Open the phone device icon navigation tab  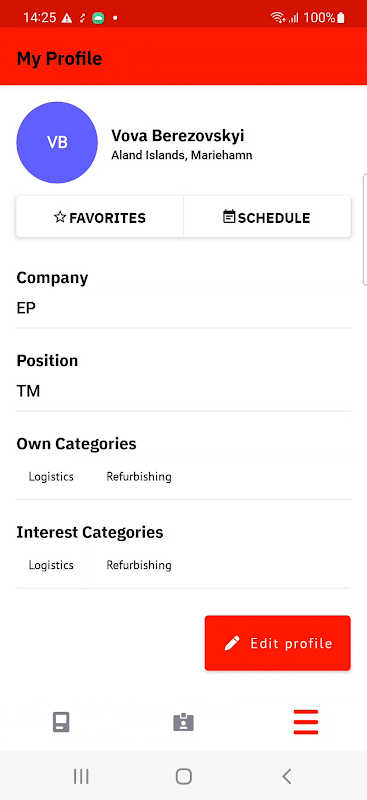61,722
